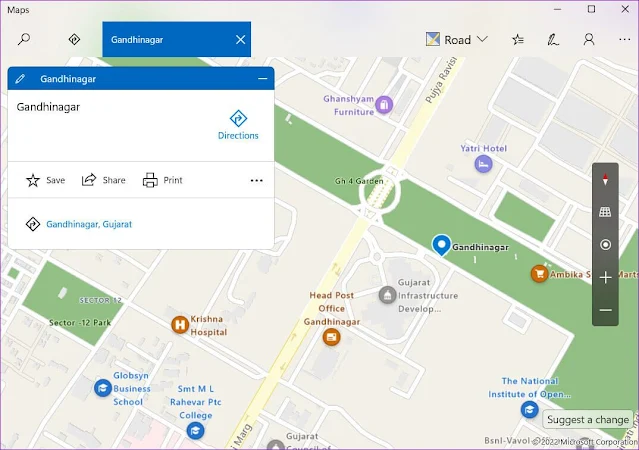Show my location on the map
639x450 pixels.
point(605,245)
